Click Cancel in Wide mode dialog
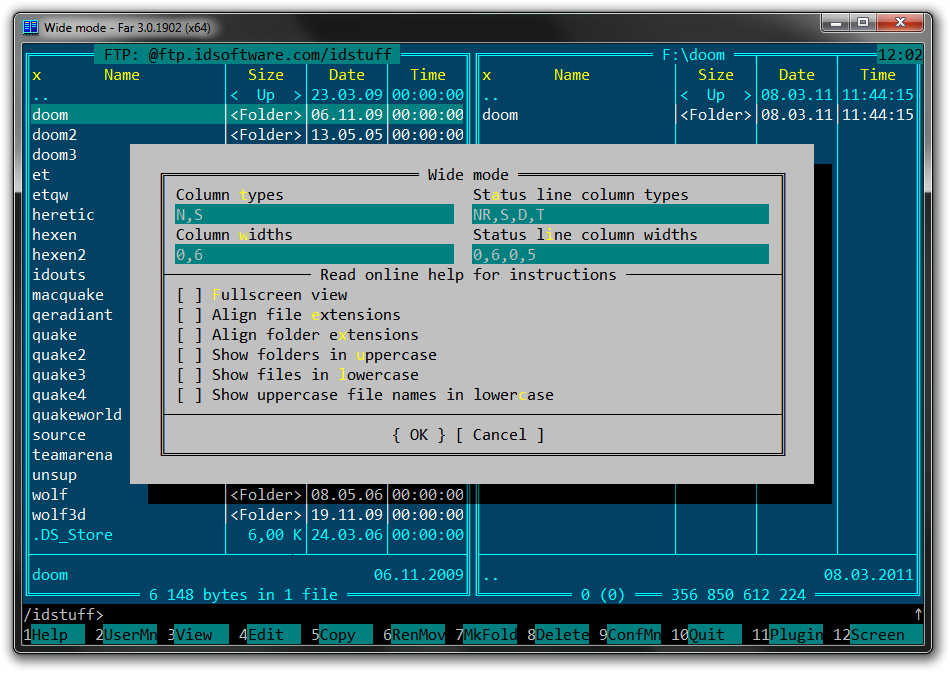The image size is (950, 673). pos(499,435)
